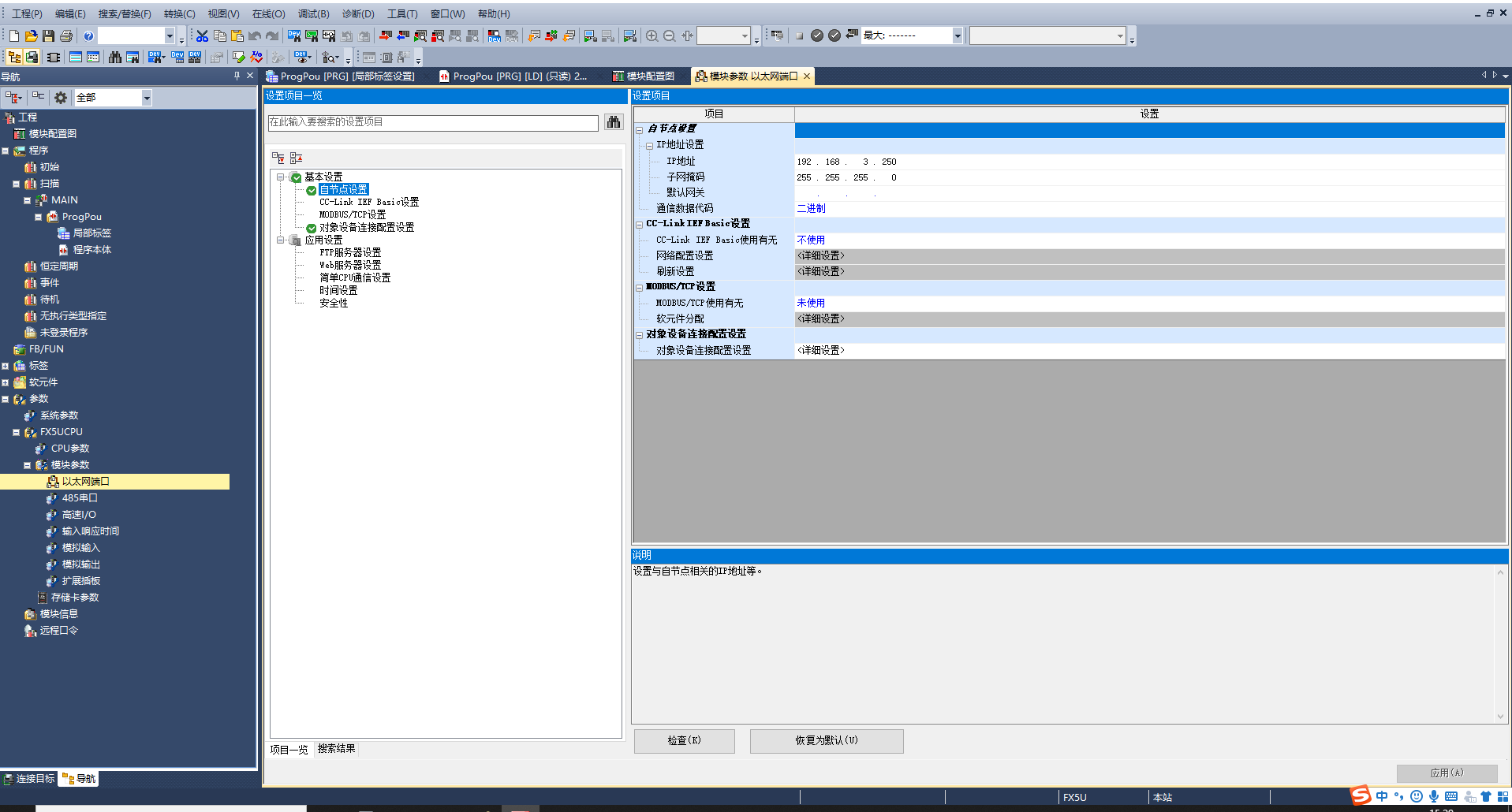Viewport: 1512px width, 812px height.
Task: Open the 远程口令 item in navigation tree
Action: tap(58, 631)
